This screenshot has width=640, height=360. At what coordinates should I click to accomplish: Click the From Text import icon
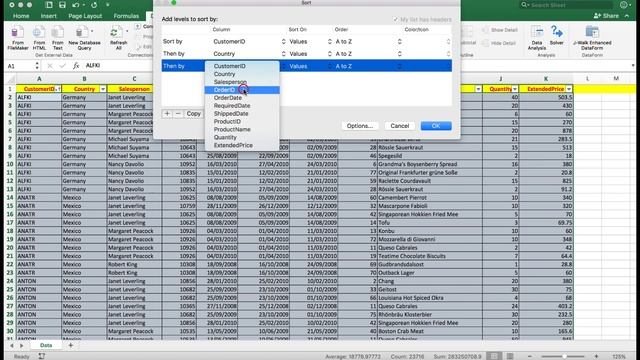[x=58, y=37]
